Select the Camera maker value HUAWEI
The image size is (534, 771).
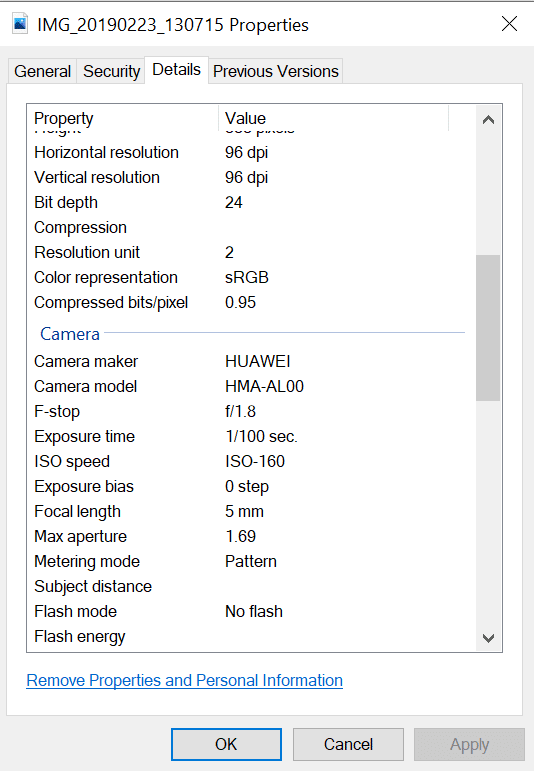tap(258, 361)
